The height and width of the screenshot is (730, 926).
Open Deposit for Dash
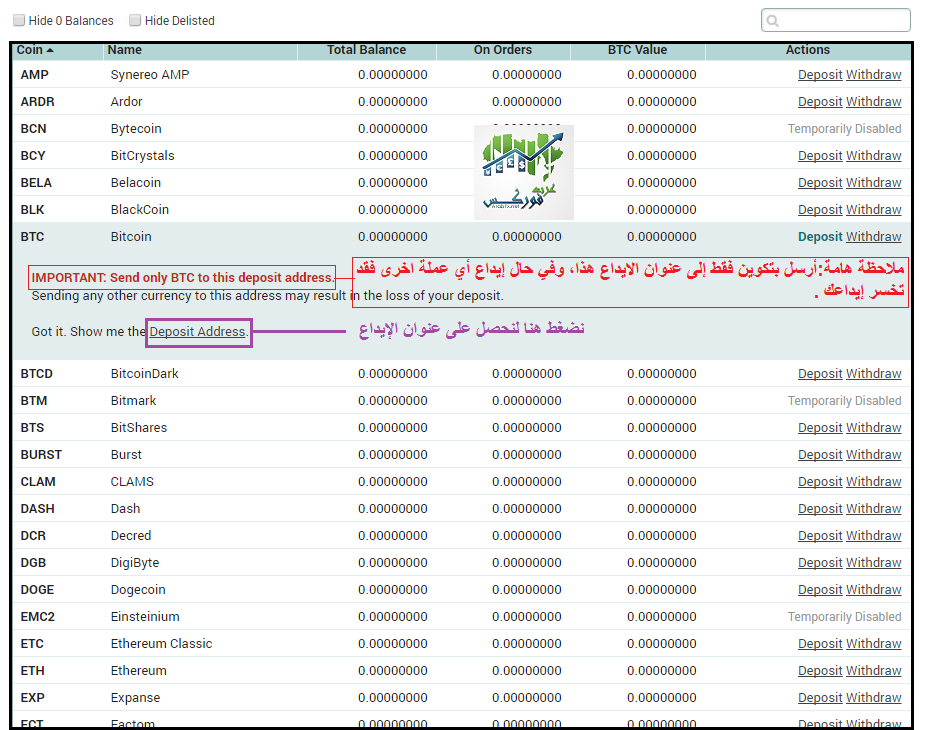820,509
